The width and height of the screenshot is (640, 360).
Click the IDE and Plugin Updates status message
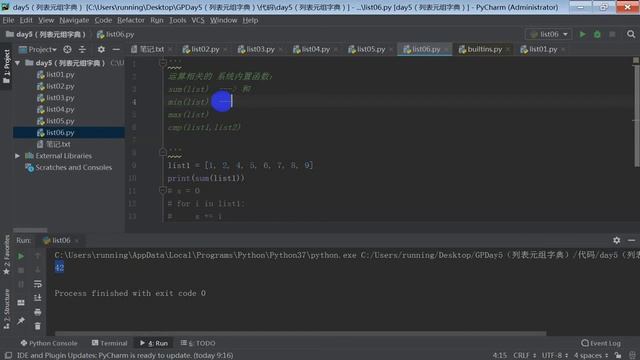click(125, 356)
